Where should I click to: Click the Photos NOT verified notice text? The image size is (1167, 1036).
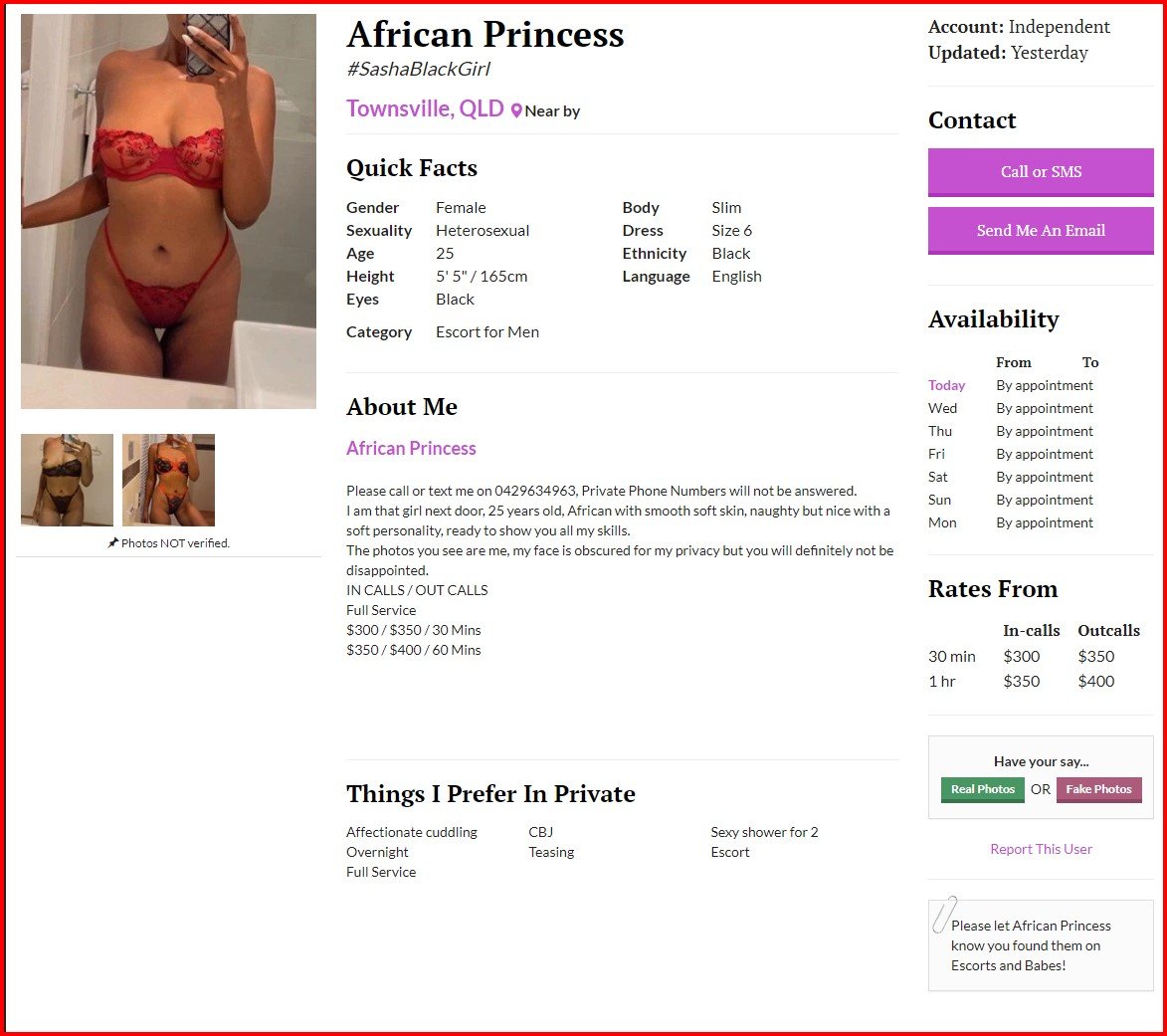point(176,543)
